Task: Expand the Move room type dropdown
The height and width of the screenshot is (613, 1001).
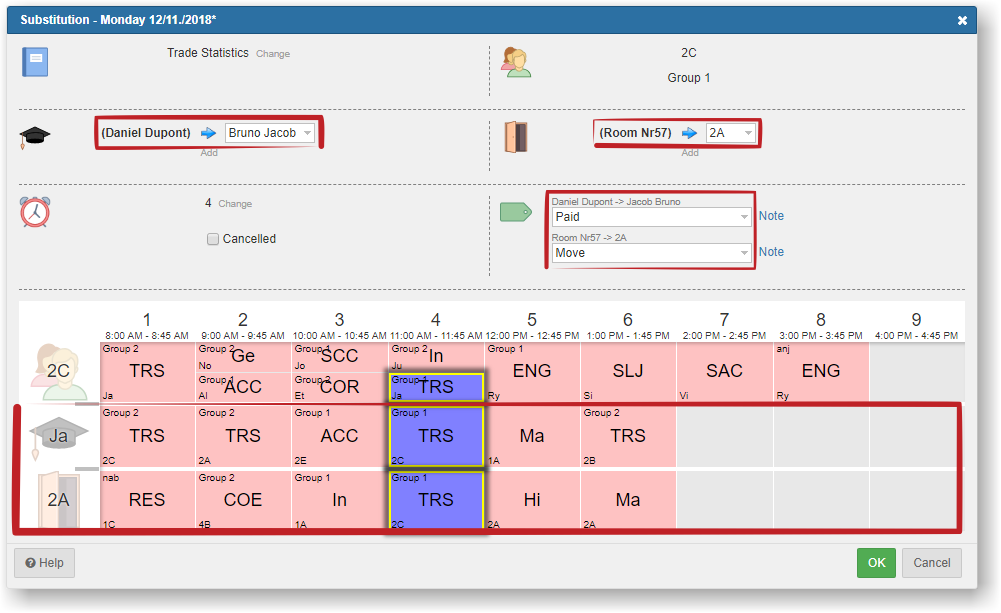Action: click(x=651, y=253)
